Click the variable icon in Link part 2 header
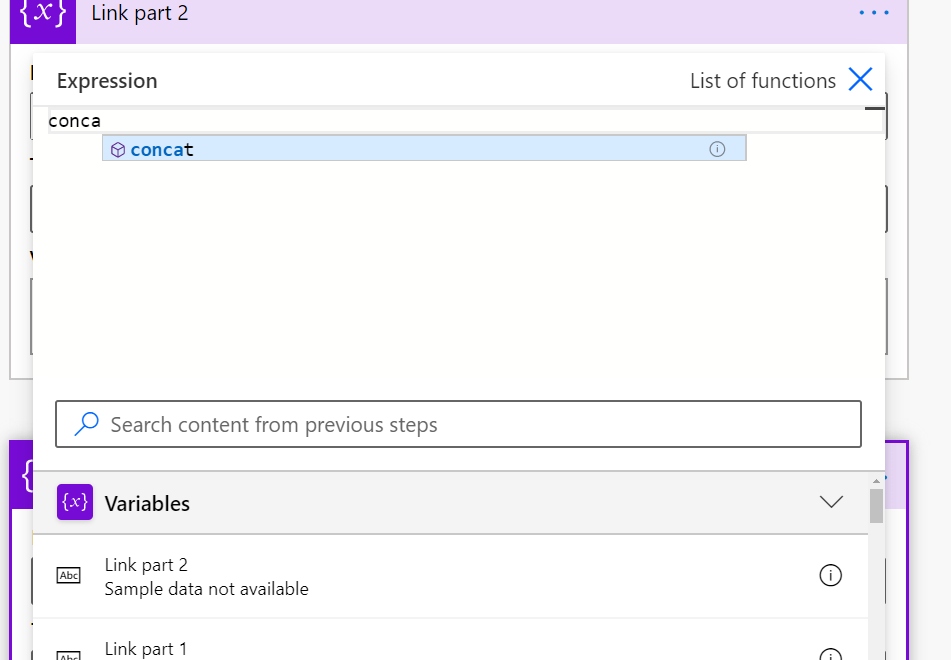The height and width of the screenshot is (660, 951). click(43, 17)
